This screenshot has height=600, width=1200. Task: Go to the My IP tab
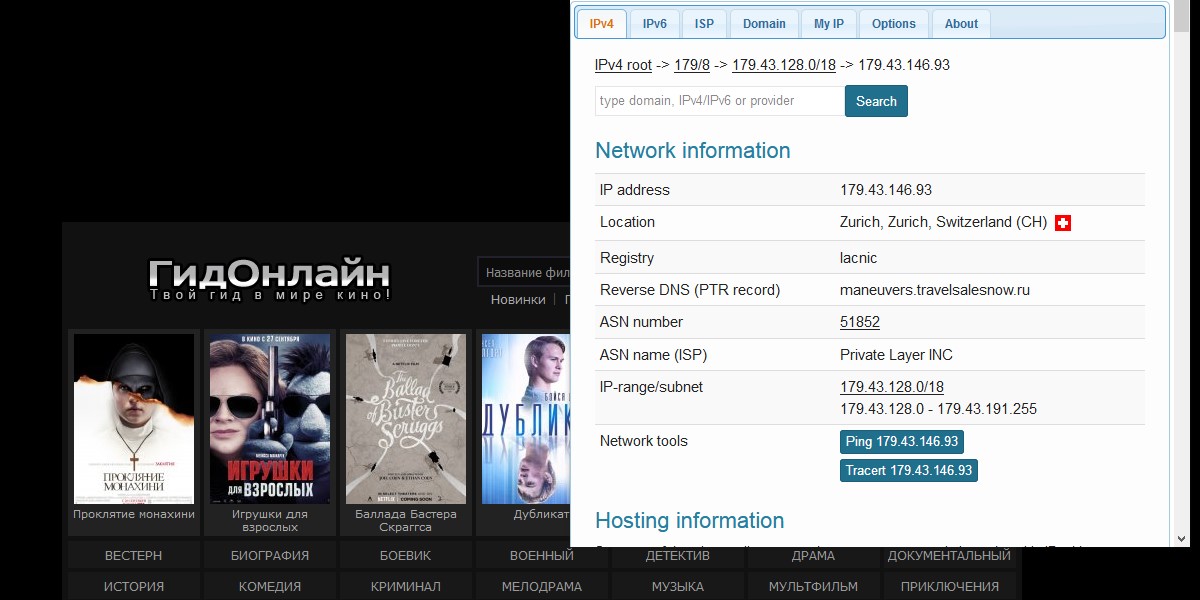tap(829, 24)
